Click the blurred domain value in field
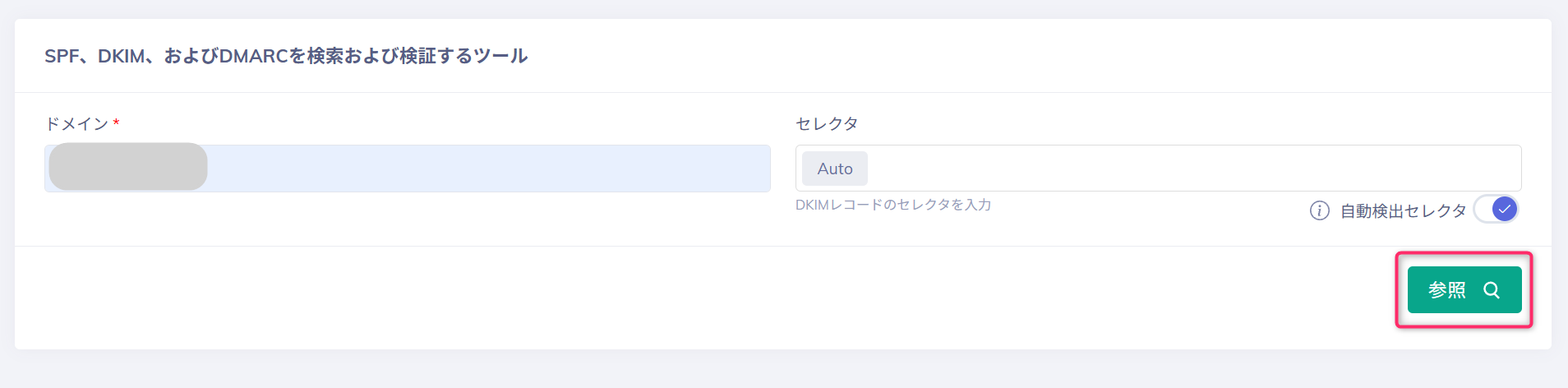Viewport: 1568px width, 388px height. click(x=128, y=167)
